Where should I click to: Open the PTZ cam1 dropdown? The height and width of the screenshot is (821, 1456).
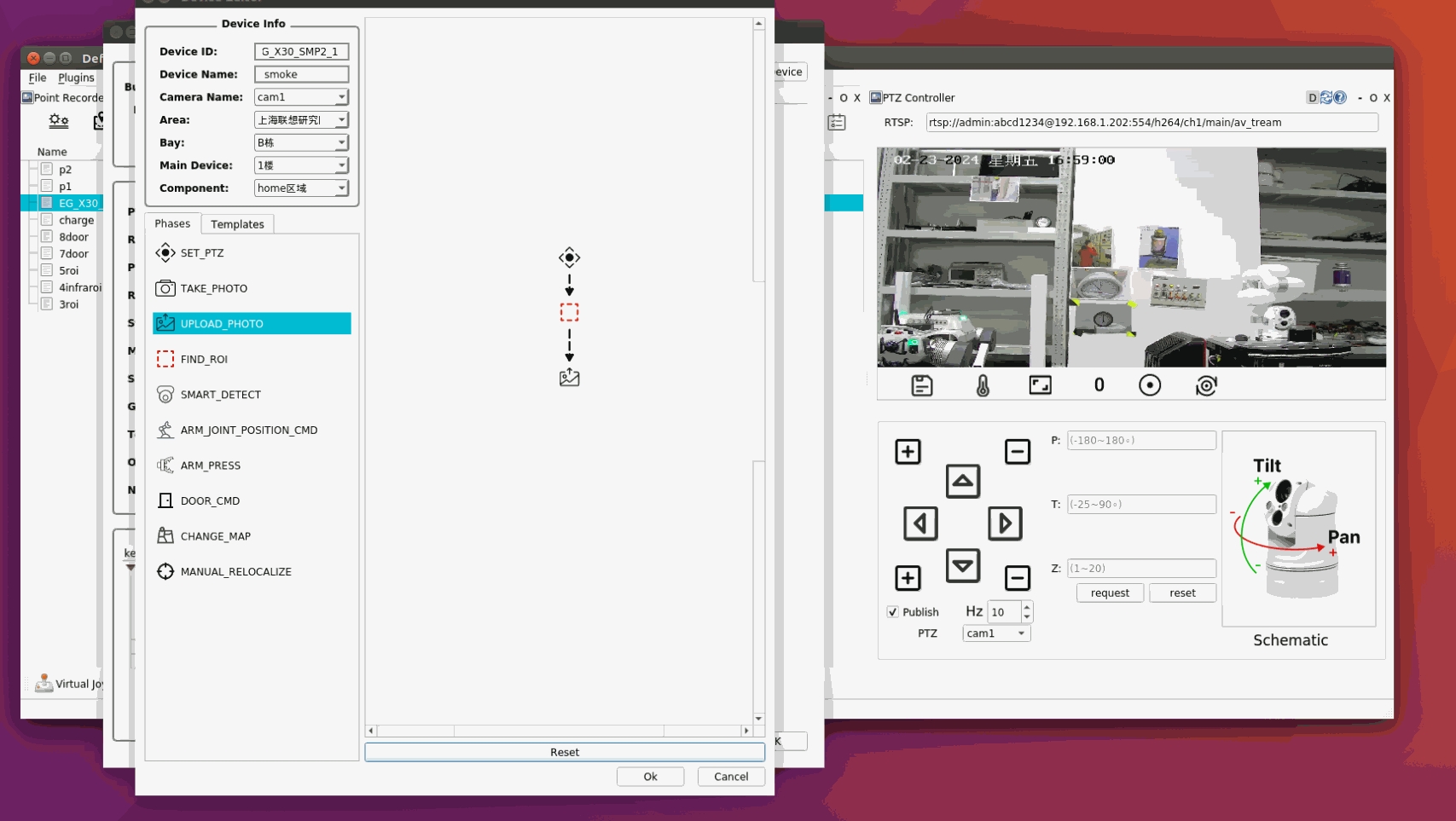995,633
